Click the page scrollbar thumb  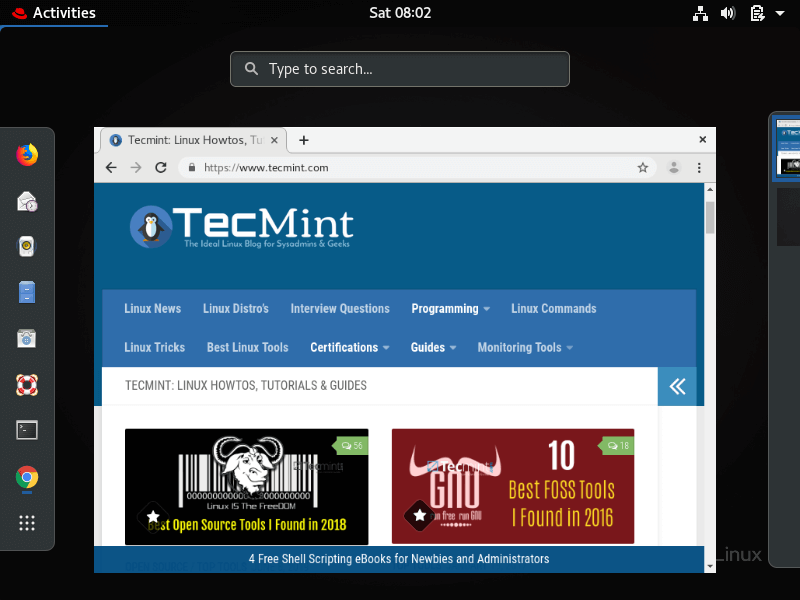pos(710,218)
